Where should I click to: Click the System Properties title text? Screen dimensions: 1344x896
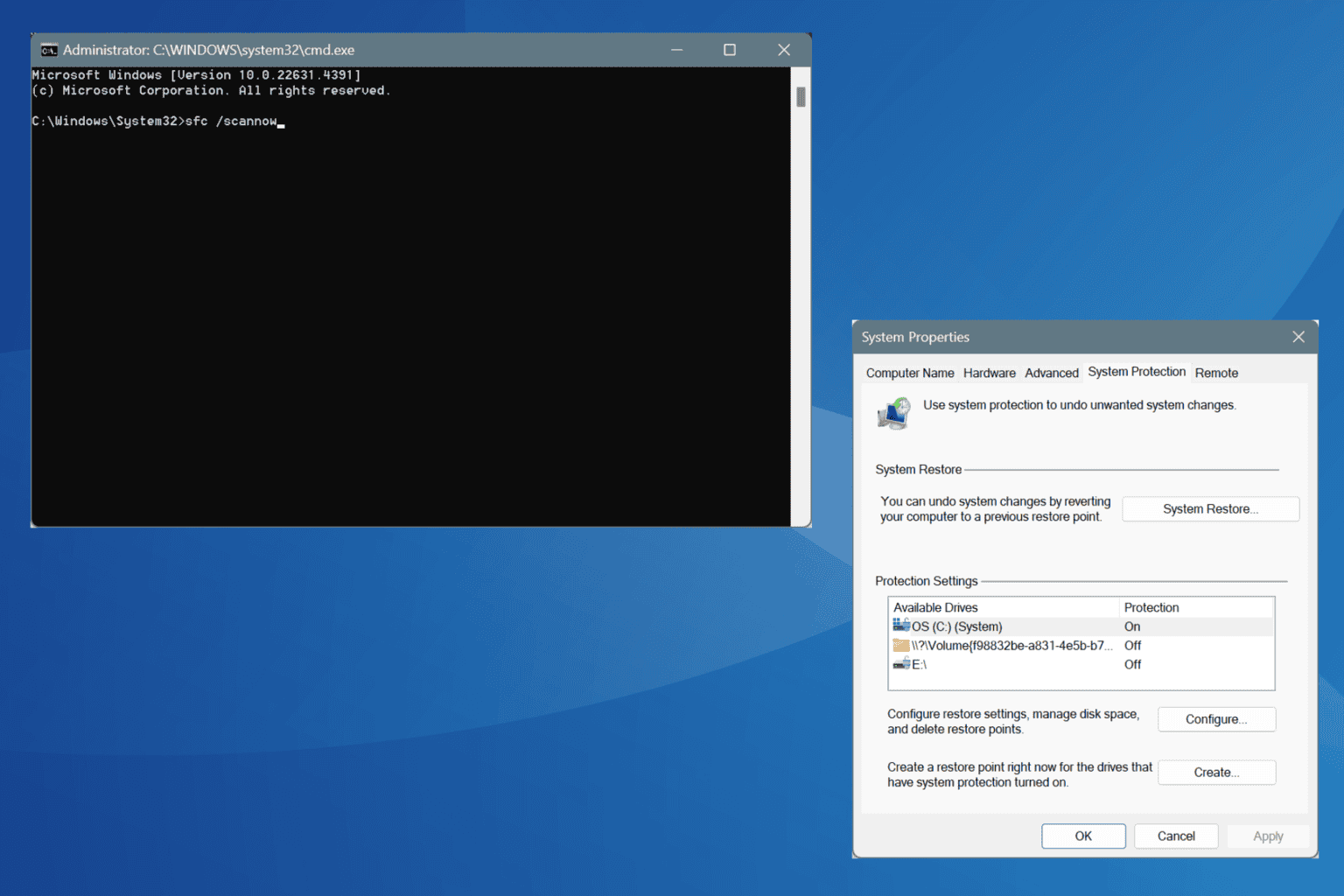point(915,337)
